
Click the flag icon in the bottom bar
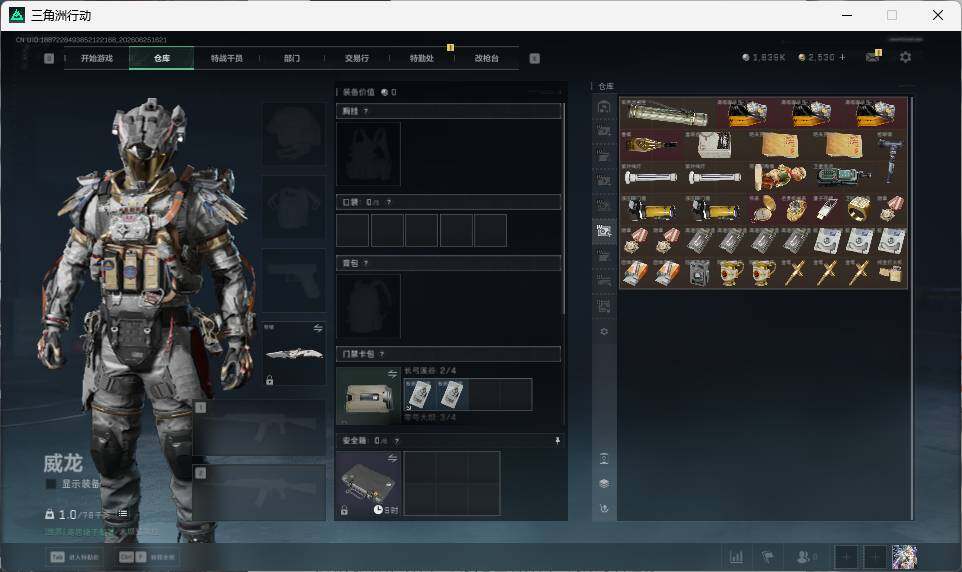point(767,557)
